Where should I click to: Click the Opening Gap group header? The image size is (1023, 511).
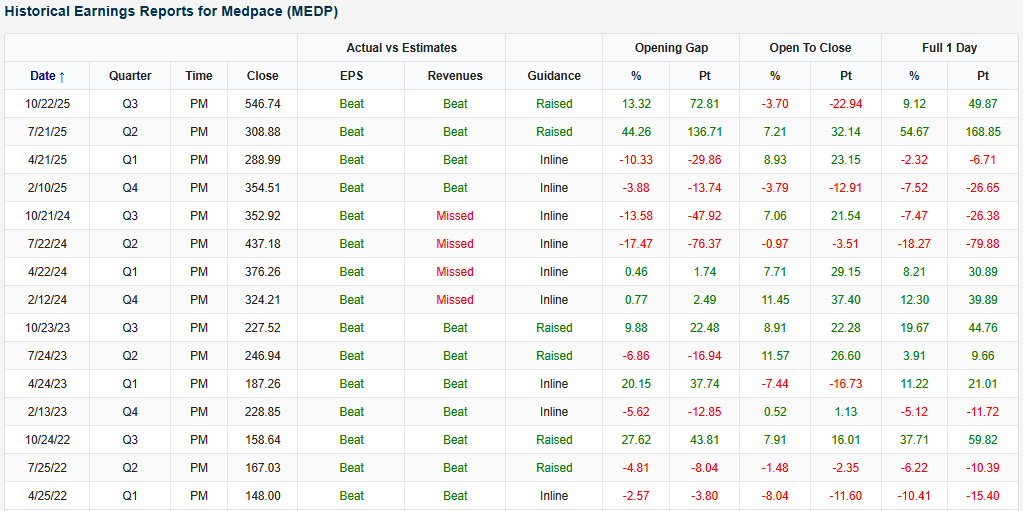click(670, 47)
